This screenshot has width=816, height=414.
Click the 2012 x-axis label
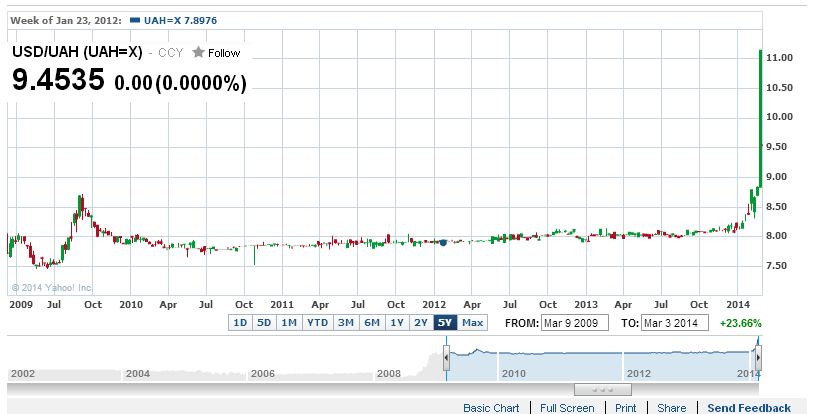(x=434, y=305)
